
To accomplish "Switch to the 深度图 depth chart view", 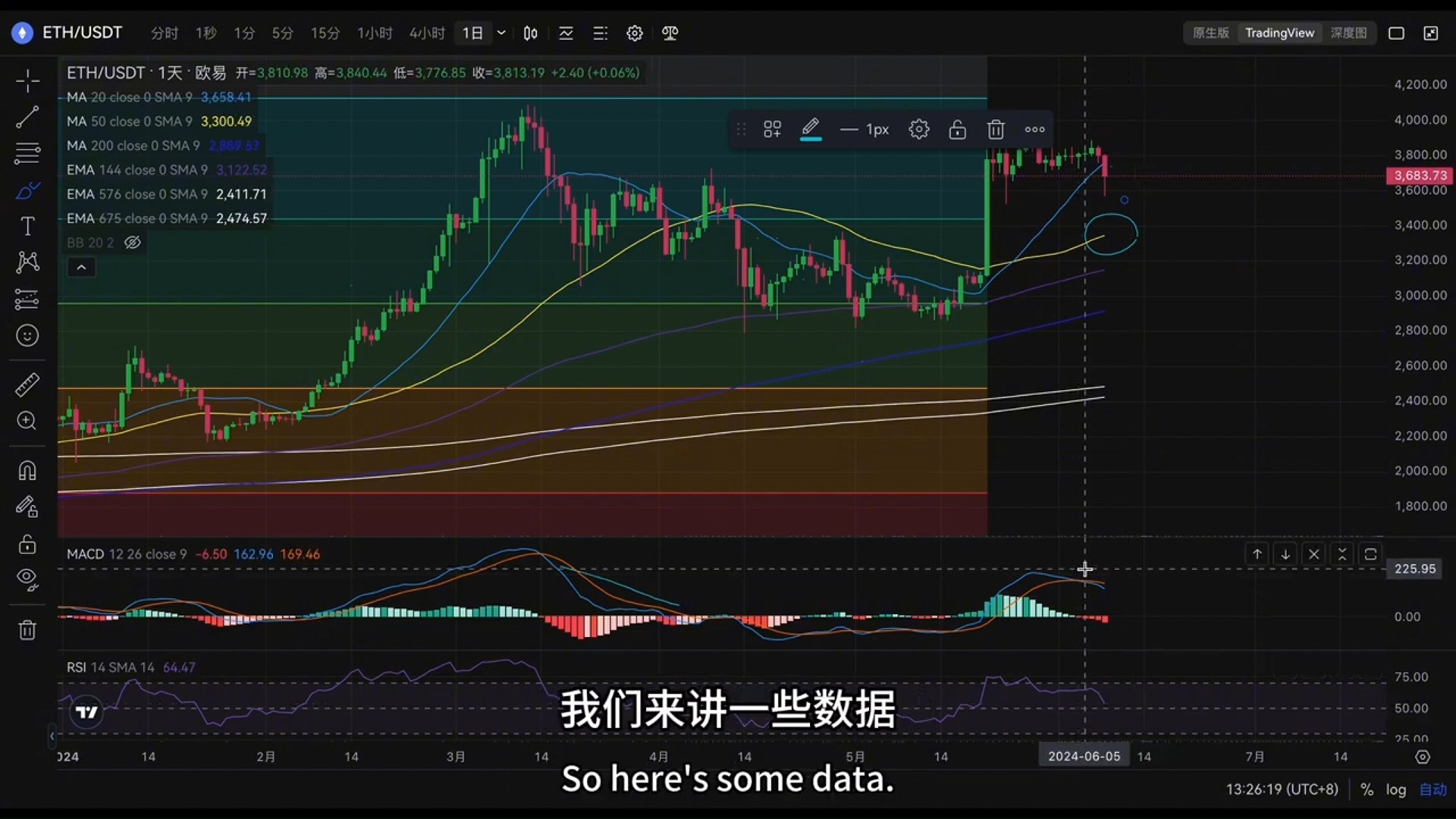I will [x=1349, y=33].
